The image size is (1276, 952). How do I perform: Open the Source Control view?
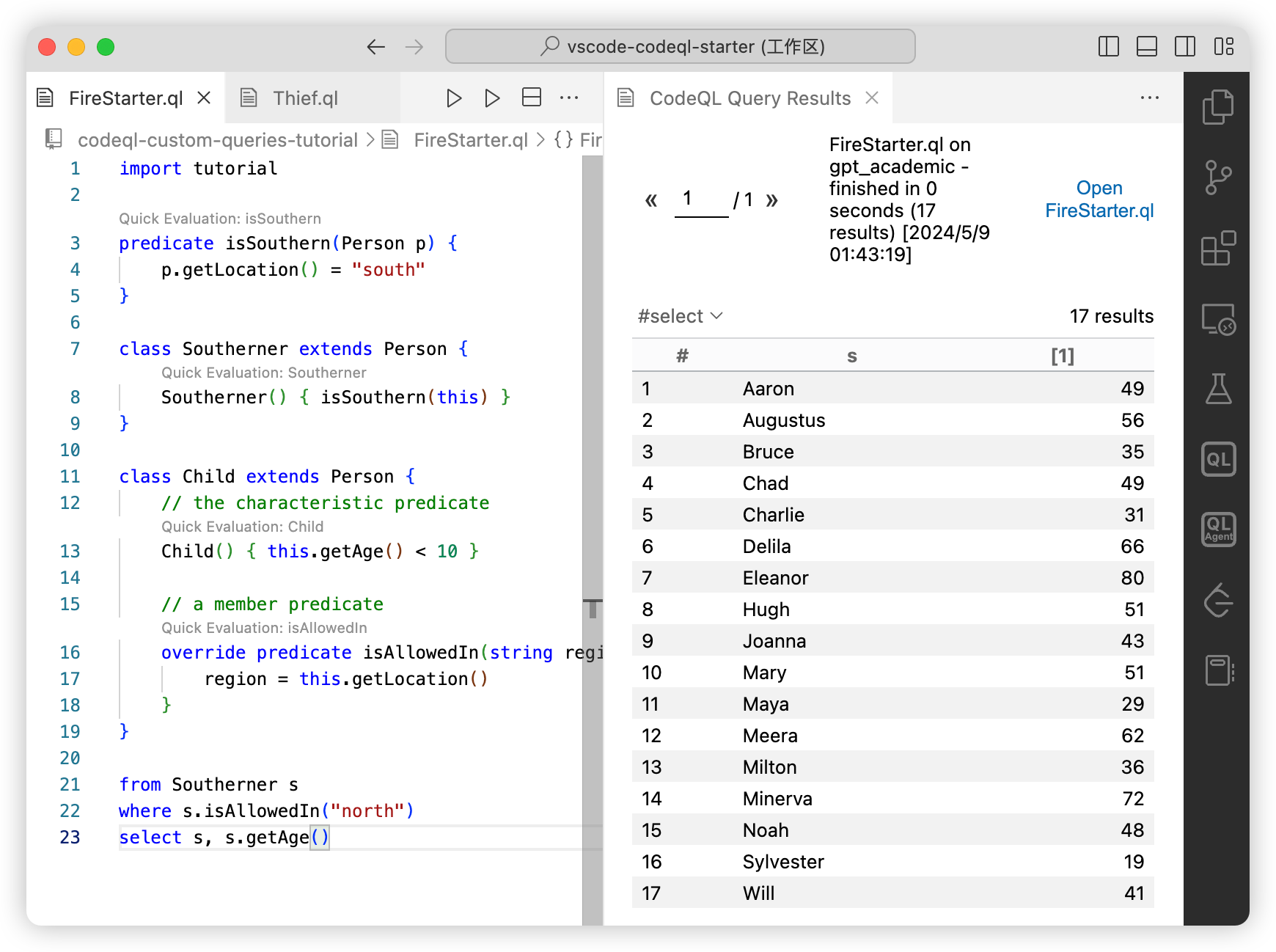click(x=1218, y=177)
